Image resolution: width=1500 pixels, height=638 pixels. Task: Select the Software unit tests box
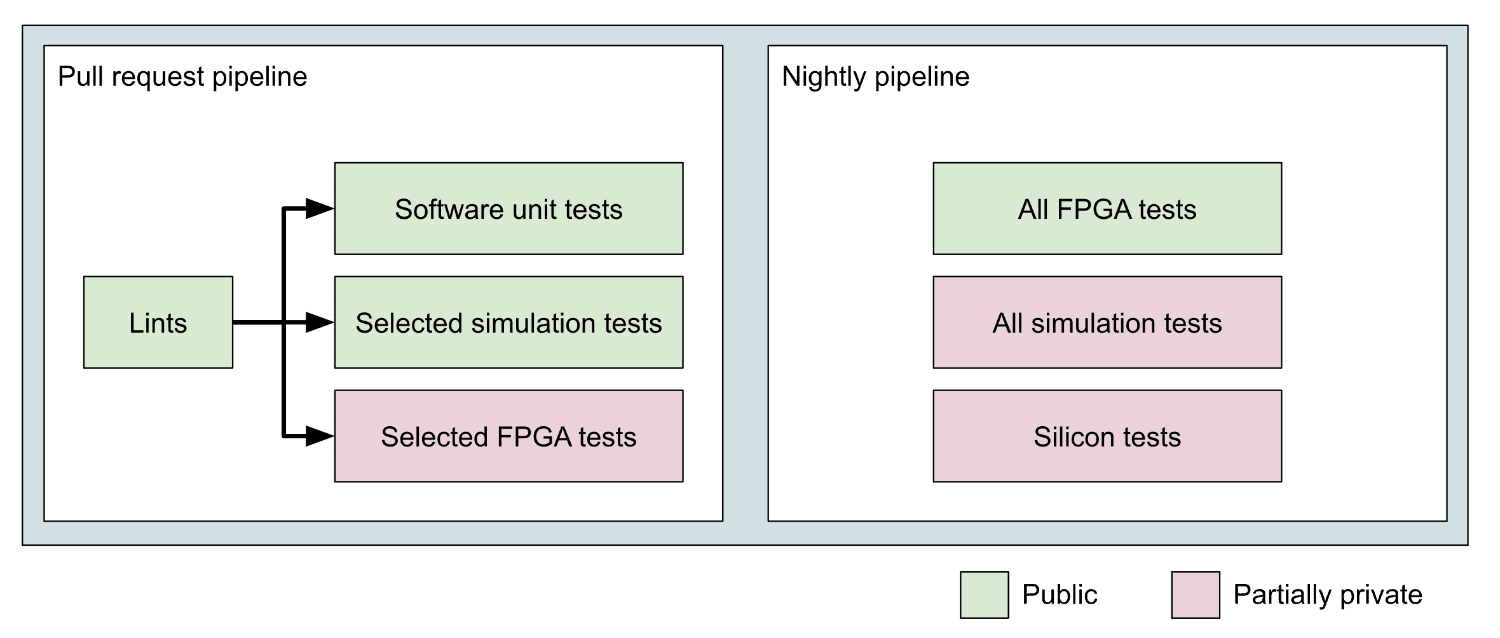pos(508,209)
